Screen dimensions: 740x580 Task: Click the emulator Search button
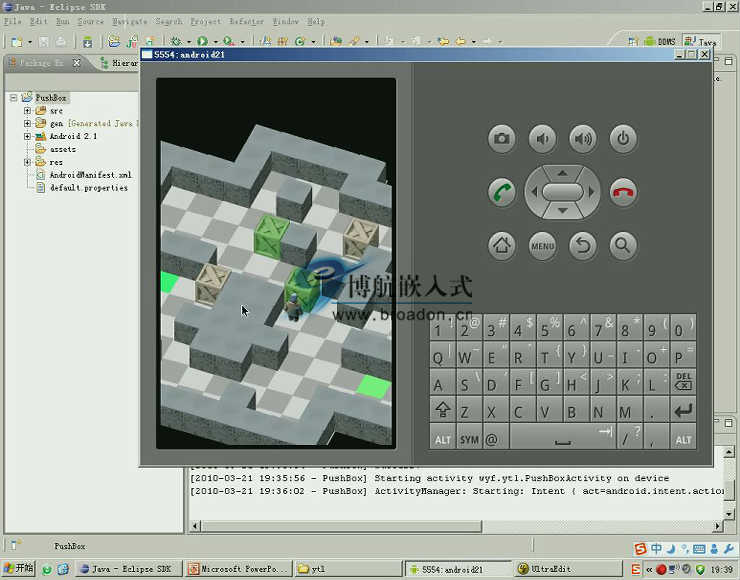pos(623,245)
